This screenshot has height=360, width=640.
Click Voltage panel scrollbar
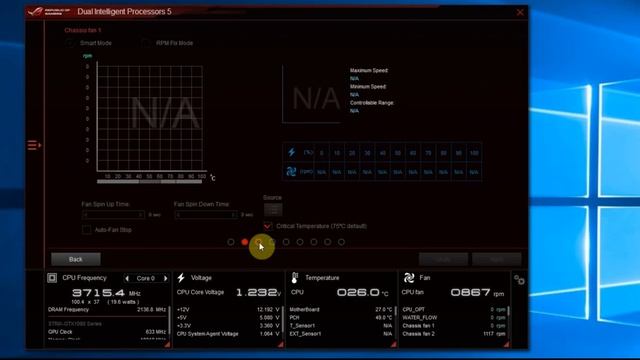click(x=282, y=319)
